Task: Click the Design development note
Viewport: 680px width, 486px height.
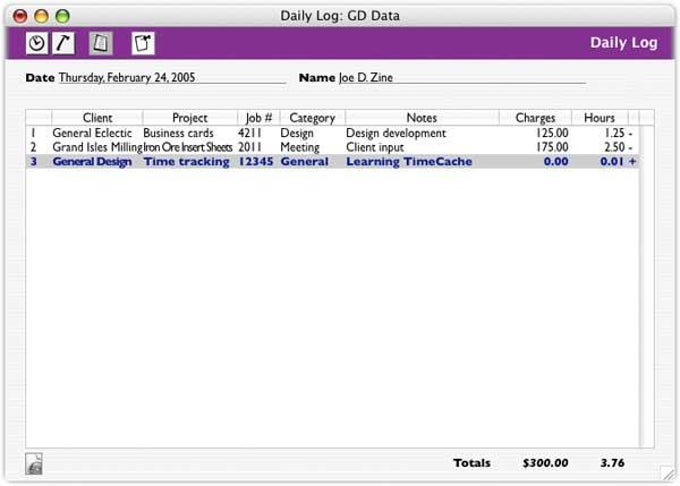Action: point(396,133)
